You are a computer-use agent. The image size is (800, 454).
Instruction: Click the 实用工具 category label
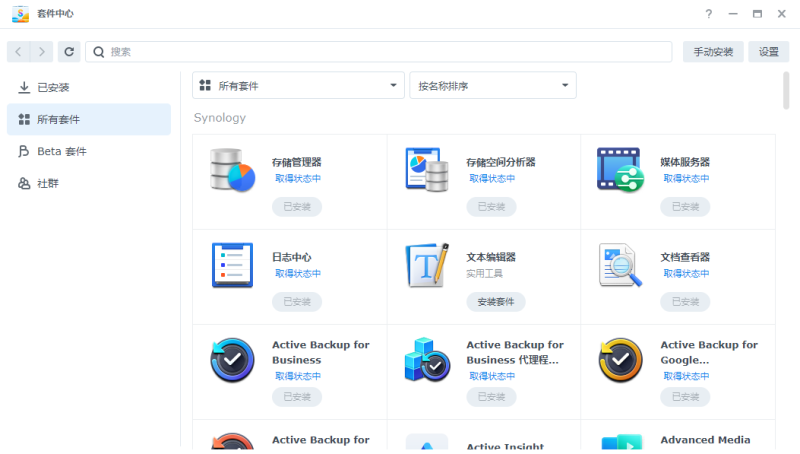485,274
